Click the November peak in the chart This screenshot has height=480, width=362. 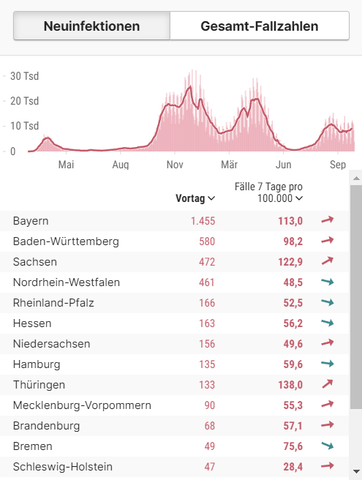coord(190,87)
